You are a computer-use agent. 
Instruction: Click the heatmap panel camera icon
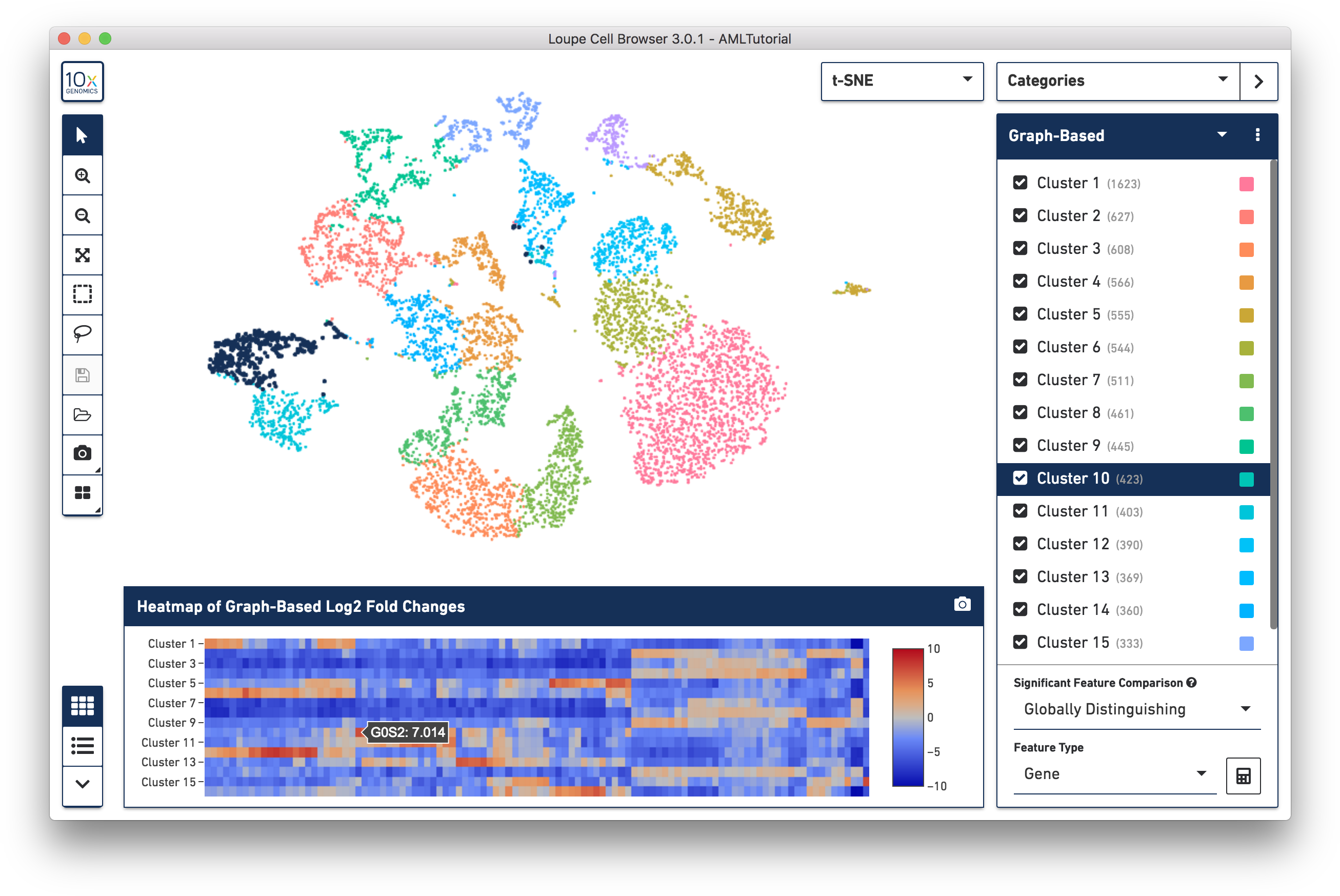tap(962, 605)
